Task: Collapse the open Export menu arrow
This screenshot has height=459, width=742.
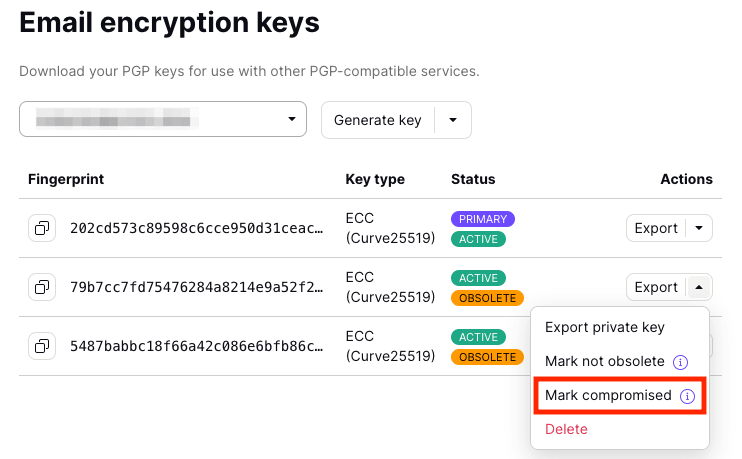Action: click(x=699, y=287)
